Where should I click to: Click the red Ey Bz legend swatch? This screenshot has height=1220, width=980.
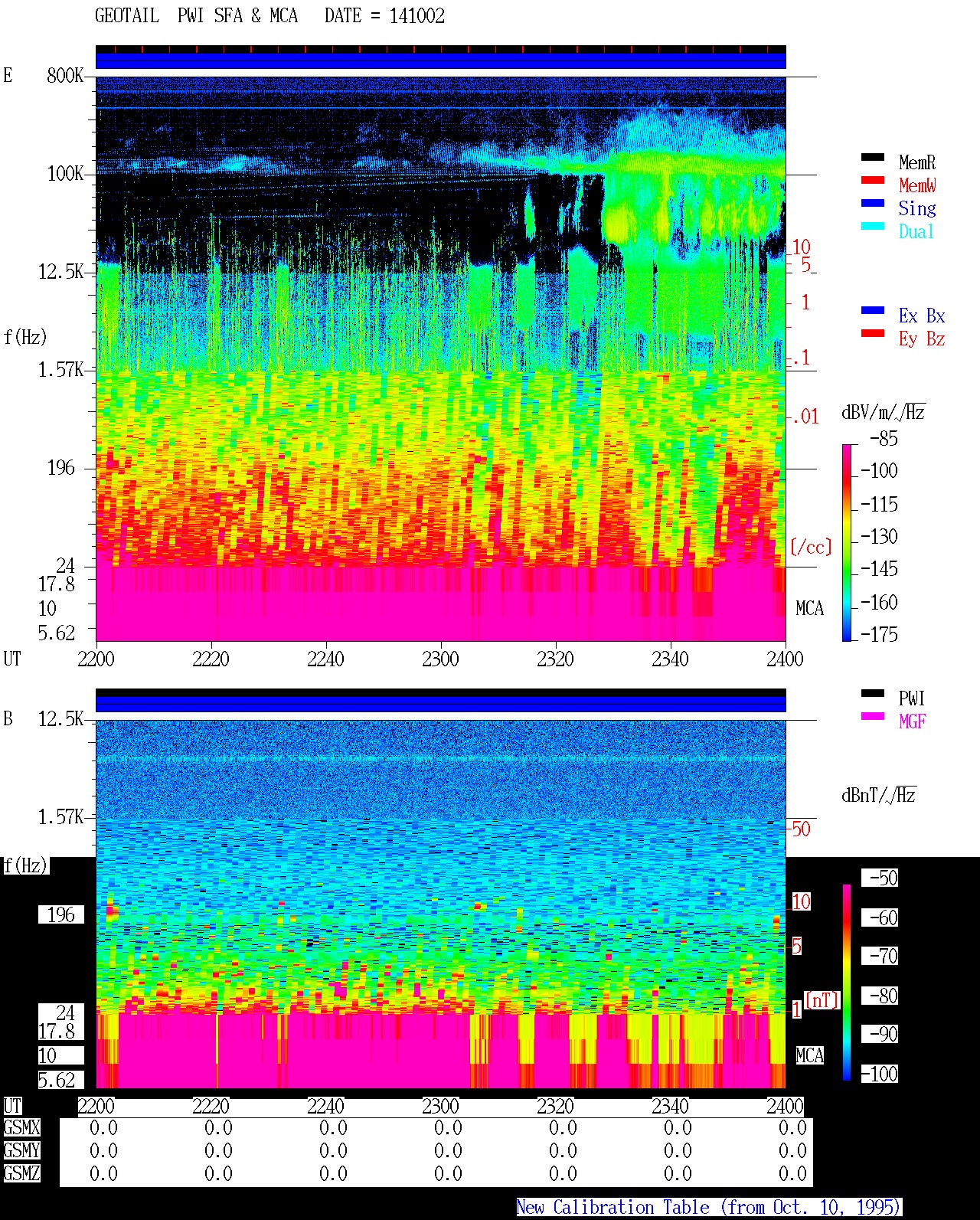(873, 334)
